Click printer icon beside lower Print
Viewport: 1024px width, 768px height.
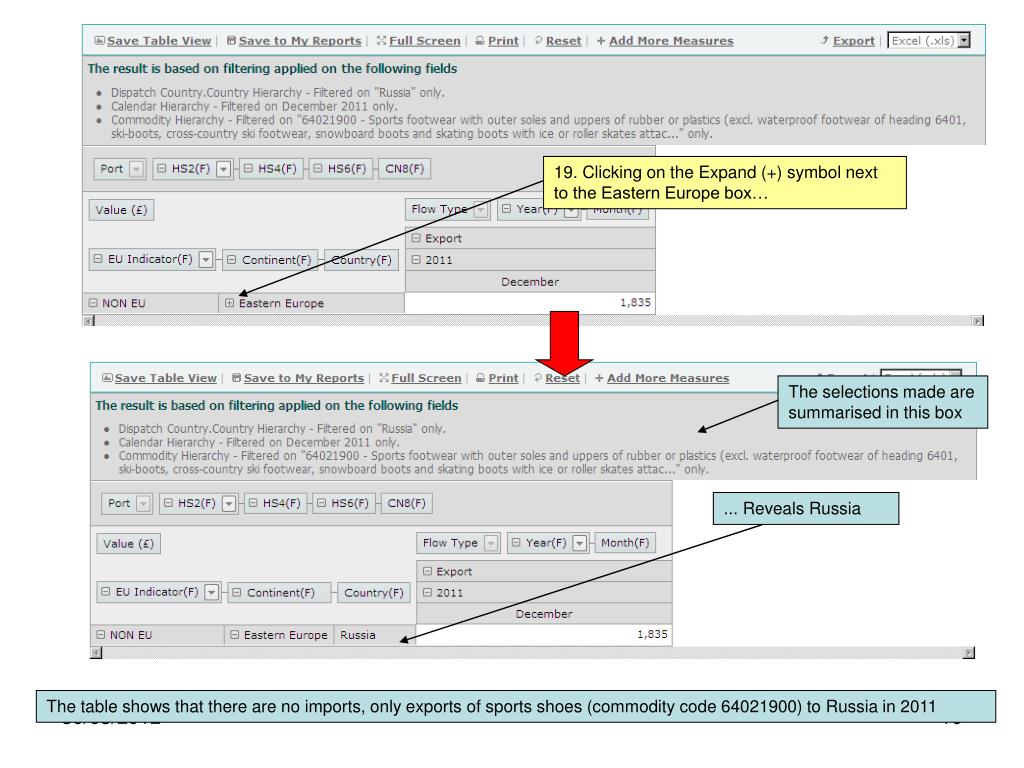[x=480, y=377]
